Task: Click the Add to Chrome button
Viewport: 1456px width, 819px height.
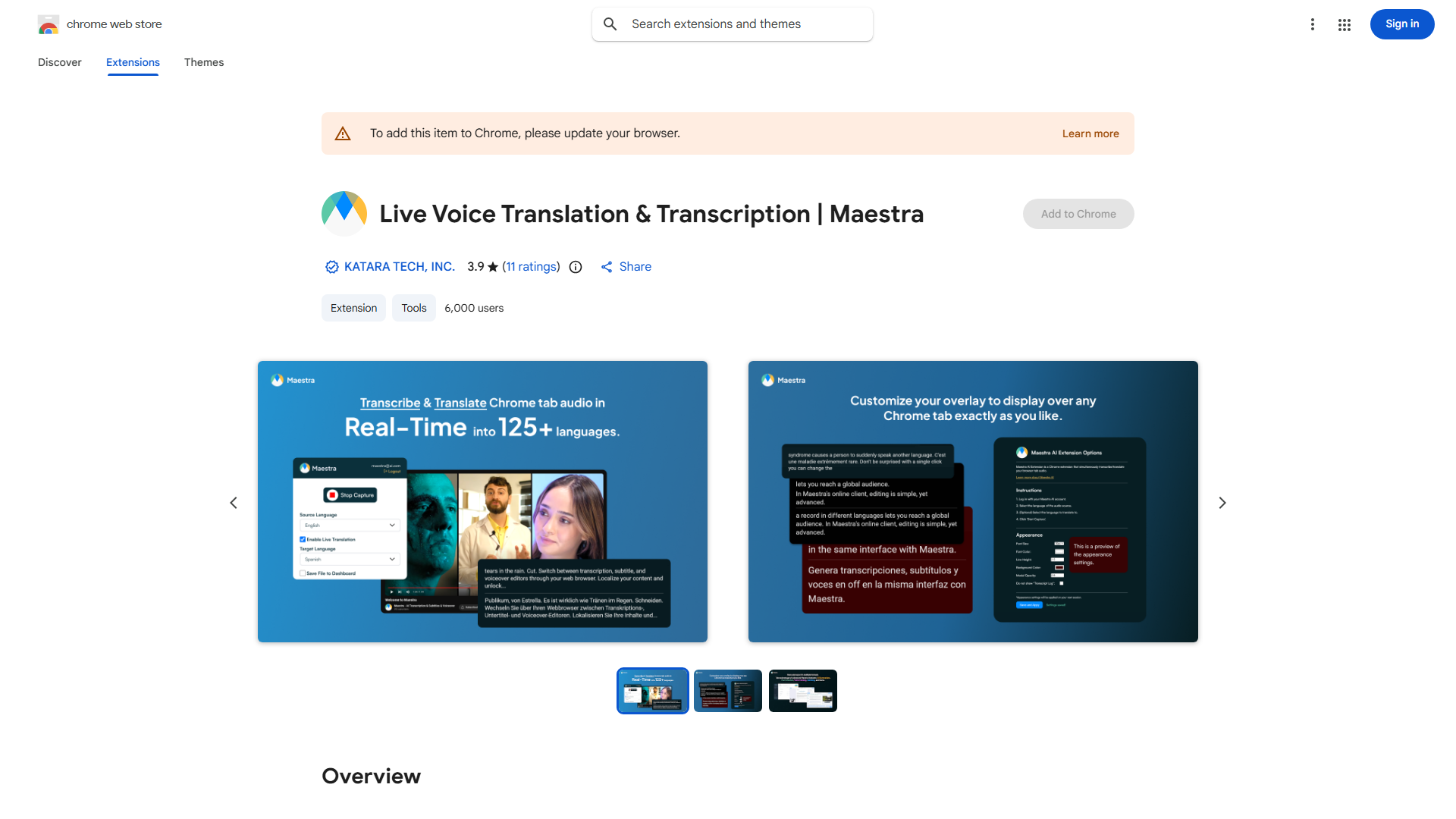Action: coord(1078,213)
